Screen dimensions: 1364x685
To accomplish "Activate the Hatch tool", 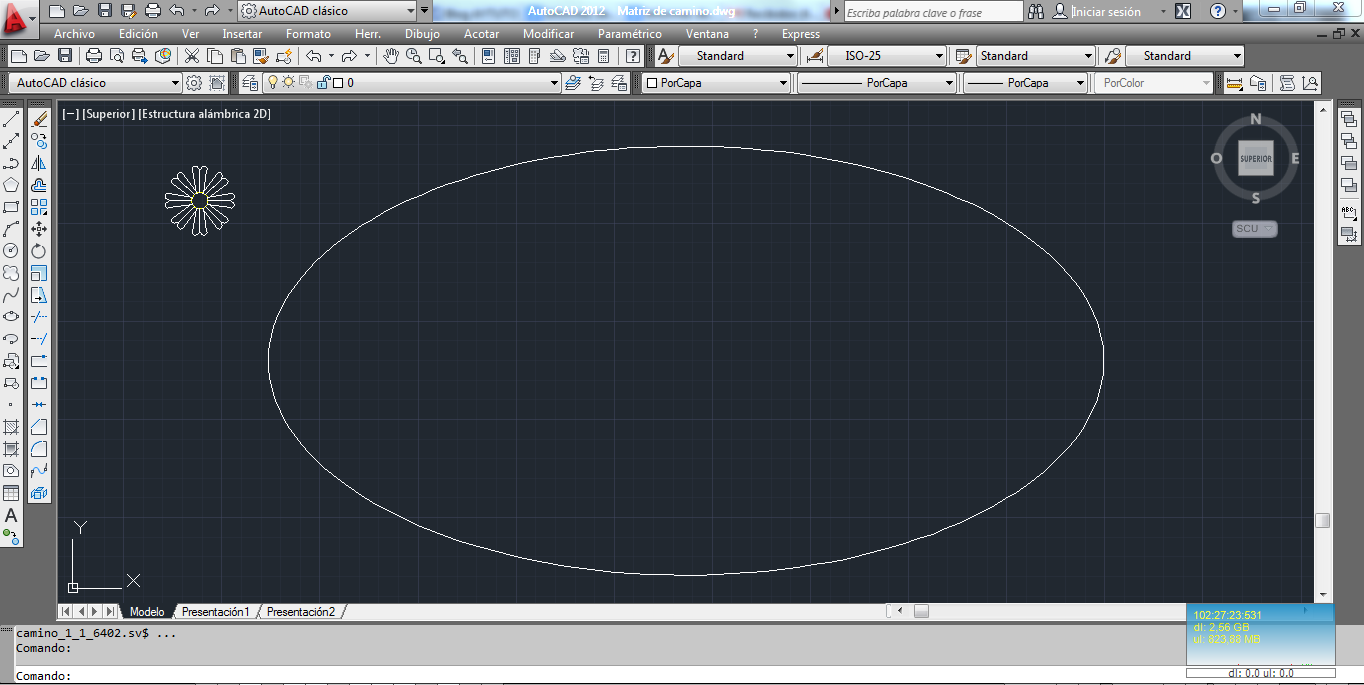I will 11,426.
